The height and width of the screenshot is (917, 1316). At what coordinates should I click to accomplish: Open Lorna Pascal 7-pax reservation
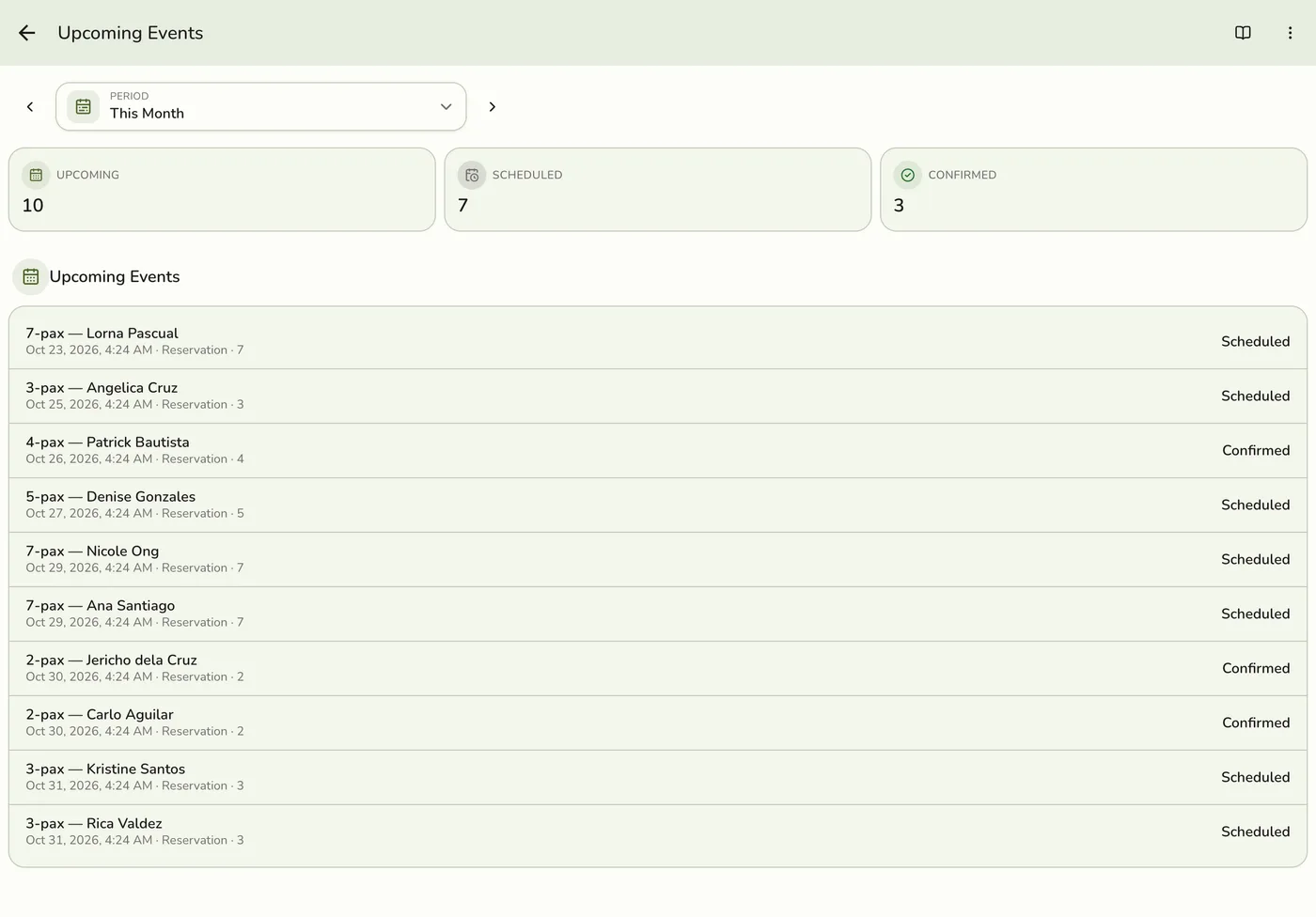658,341
